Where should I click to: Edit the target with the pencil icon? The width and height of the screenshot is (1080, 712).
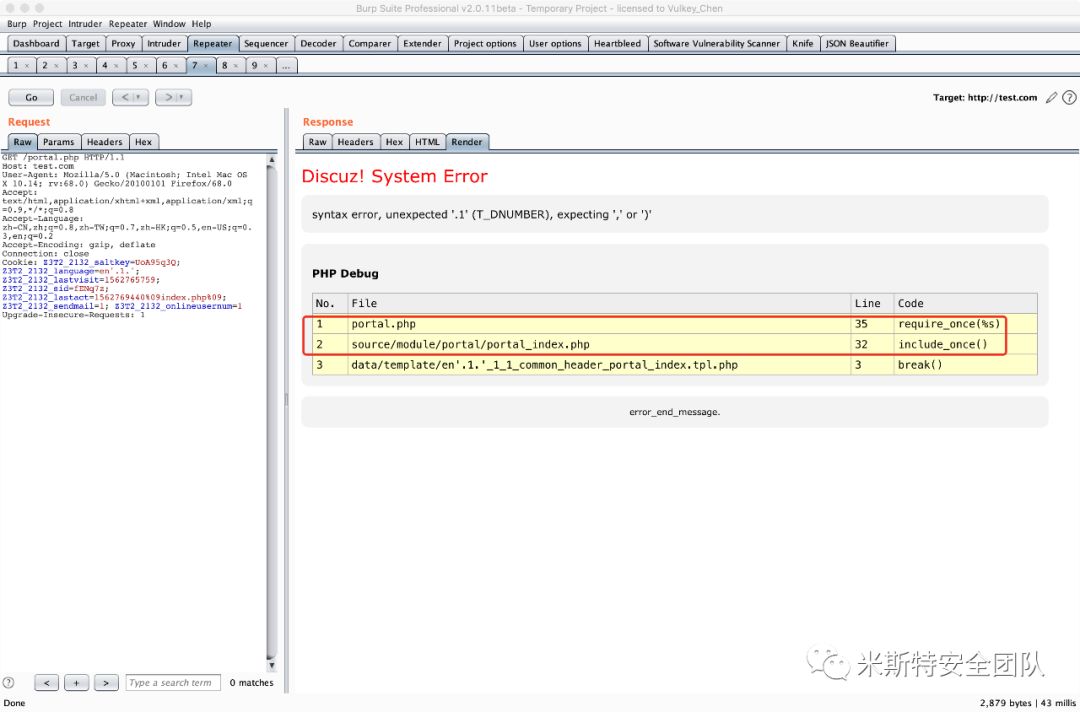[1051, 98]
